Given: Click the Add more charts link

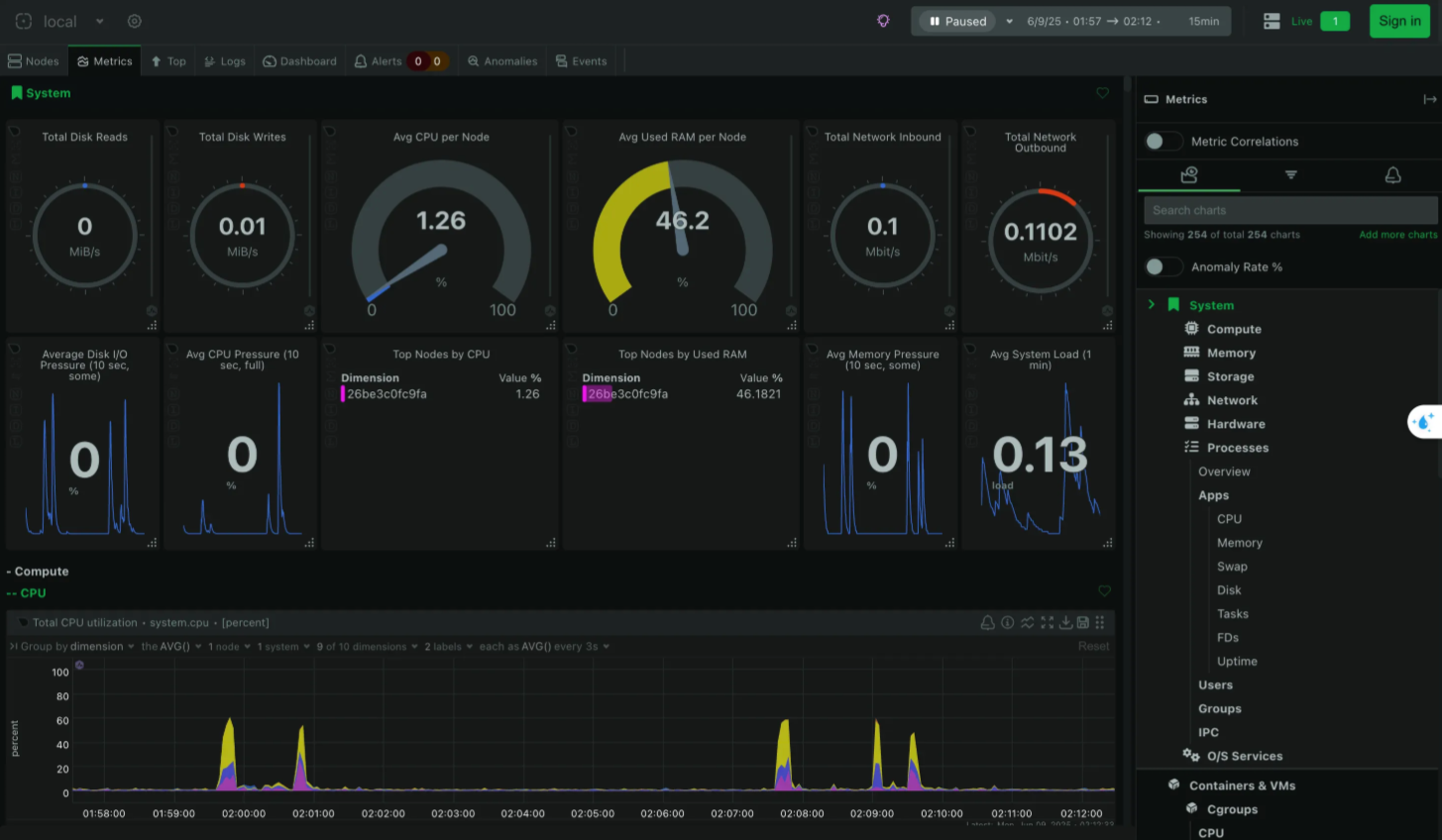Looking at the screenshot, I should pos(1397,235).
